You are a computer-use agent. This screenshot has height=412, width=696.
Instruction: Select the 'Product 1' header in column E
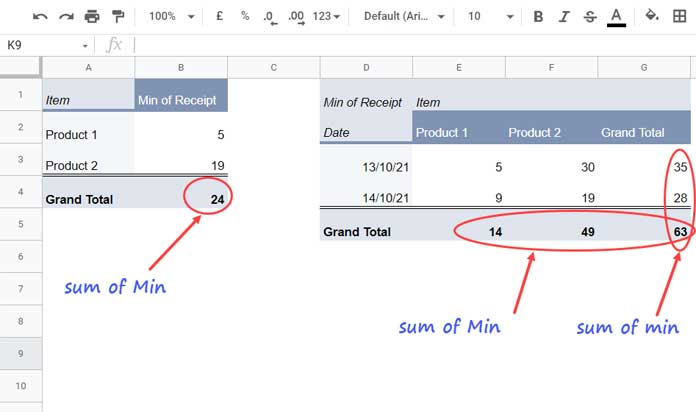459,127
